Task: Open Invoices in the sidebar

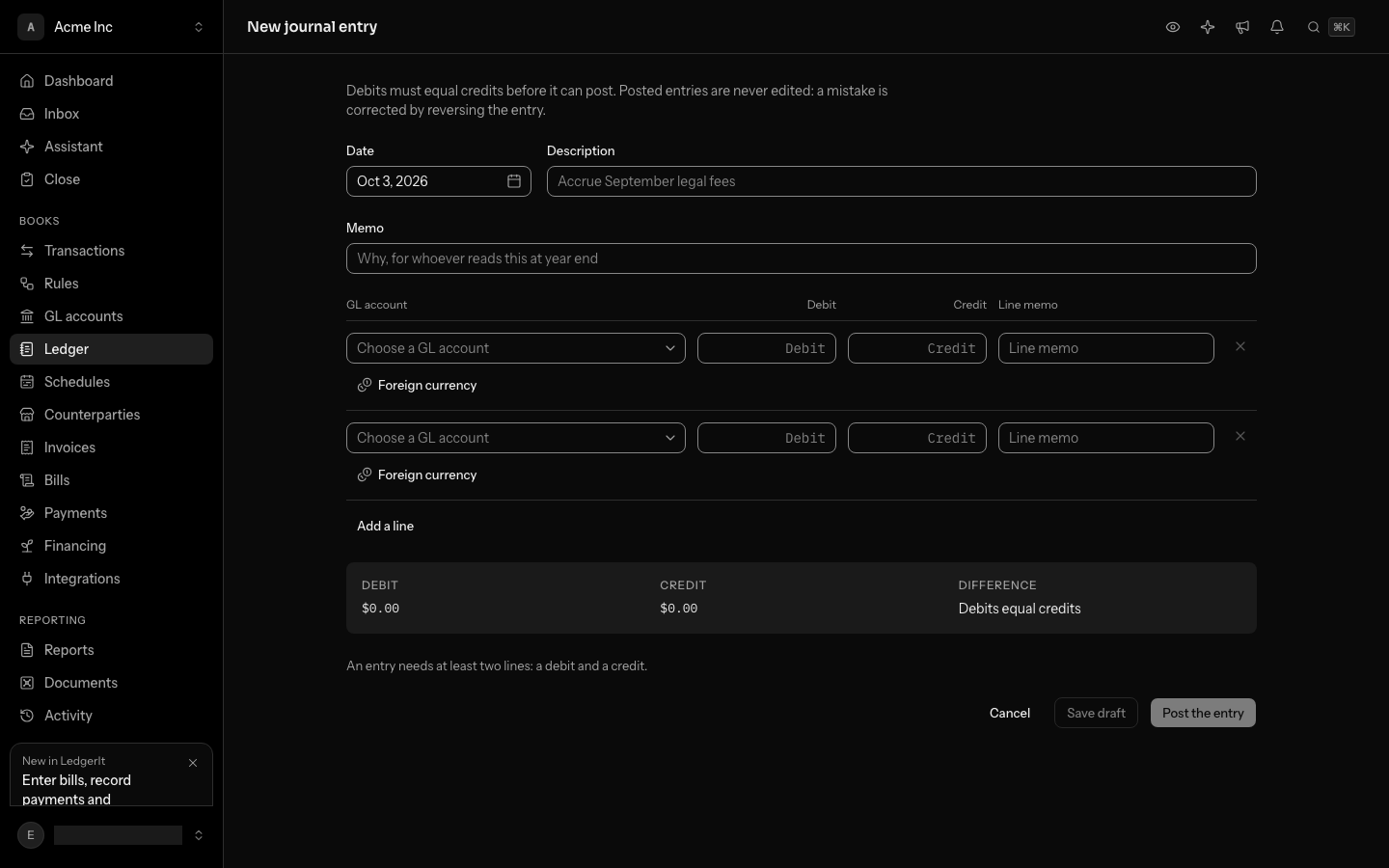Action: pos(111,448)
